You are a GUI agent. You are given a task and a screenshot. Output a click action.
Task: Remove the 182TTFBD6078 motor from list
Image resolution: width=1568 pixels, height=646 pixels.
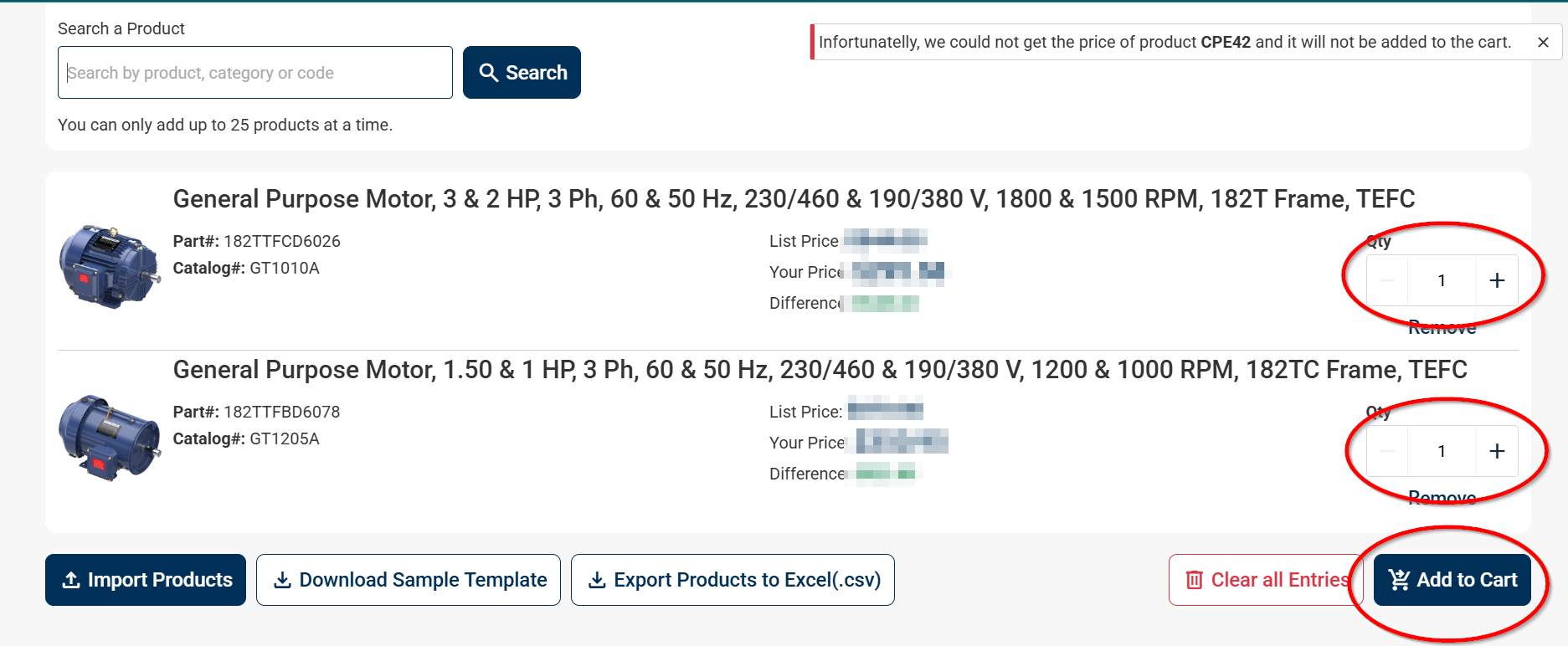point(1442,499)
